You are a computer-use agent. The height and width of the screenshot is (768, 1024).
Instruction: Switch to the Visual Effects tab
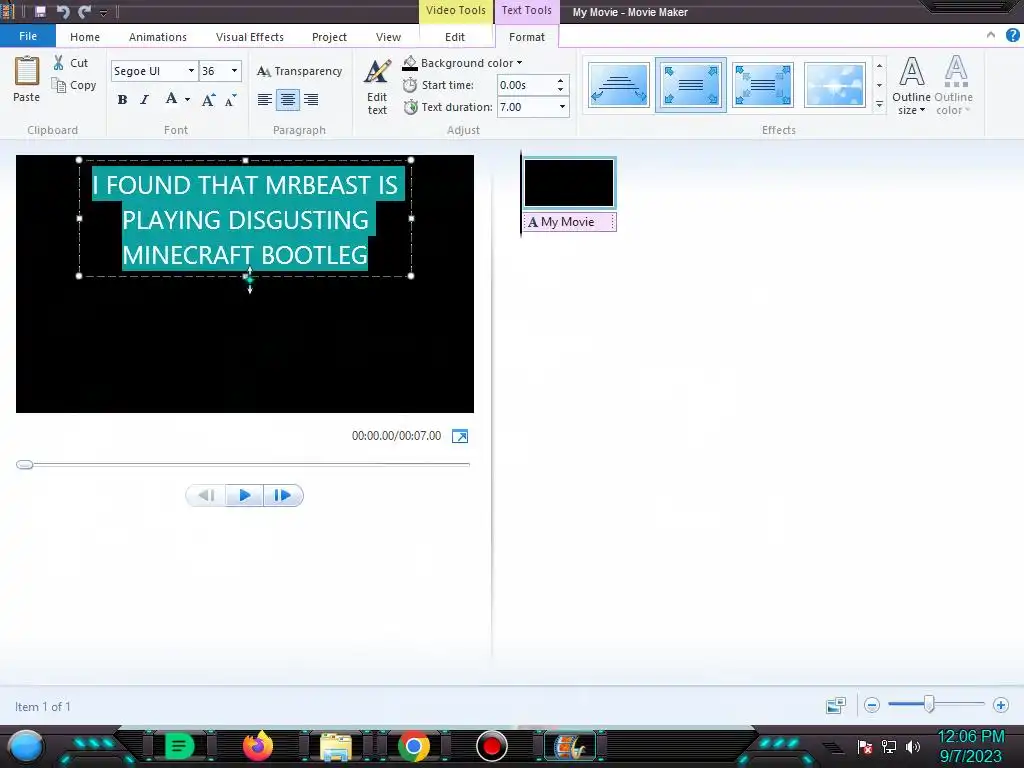[249, 37]
